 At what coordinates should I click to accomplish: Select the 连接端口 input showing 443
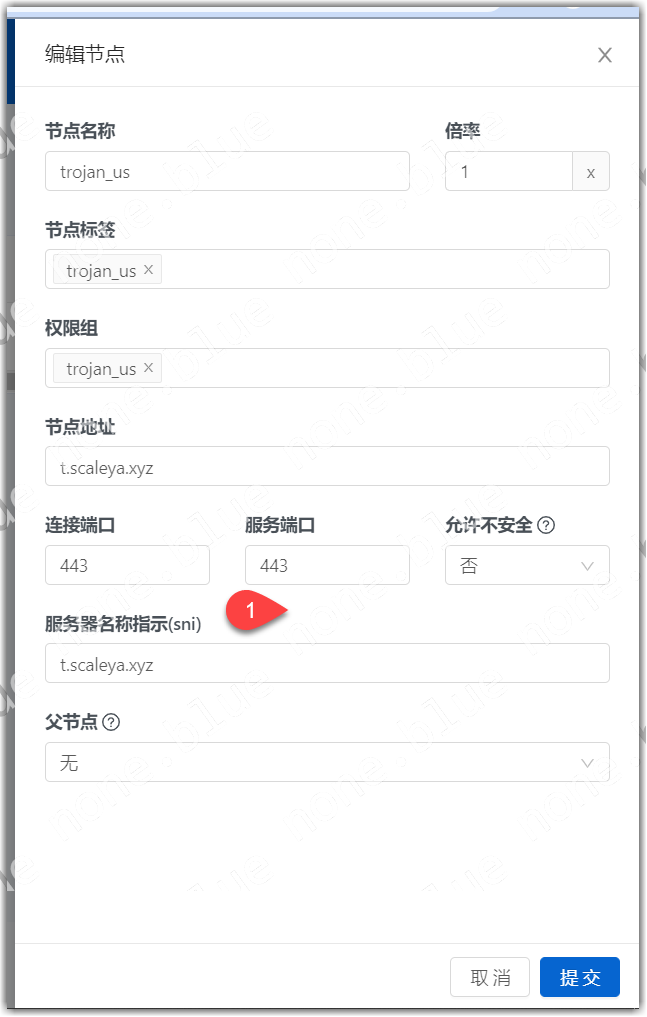128,565
